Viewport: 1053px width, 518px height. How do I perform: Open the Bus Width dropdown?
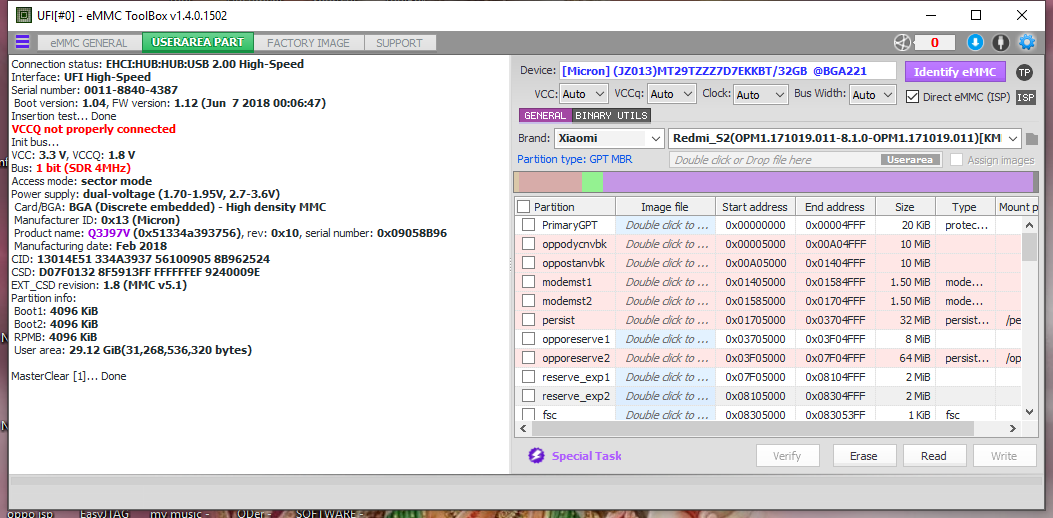(x=873, y=95)
